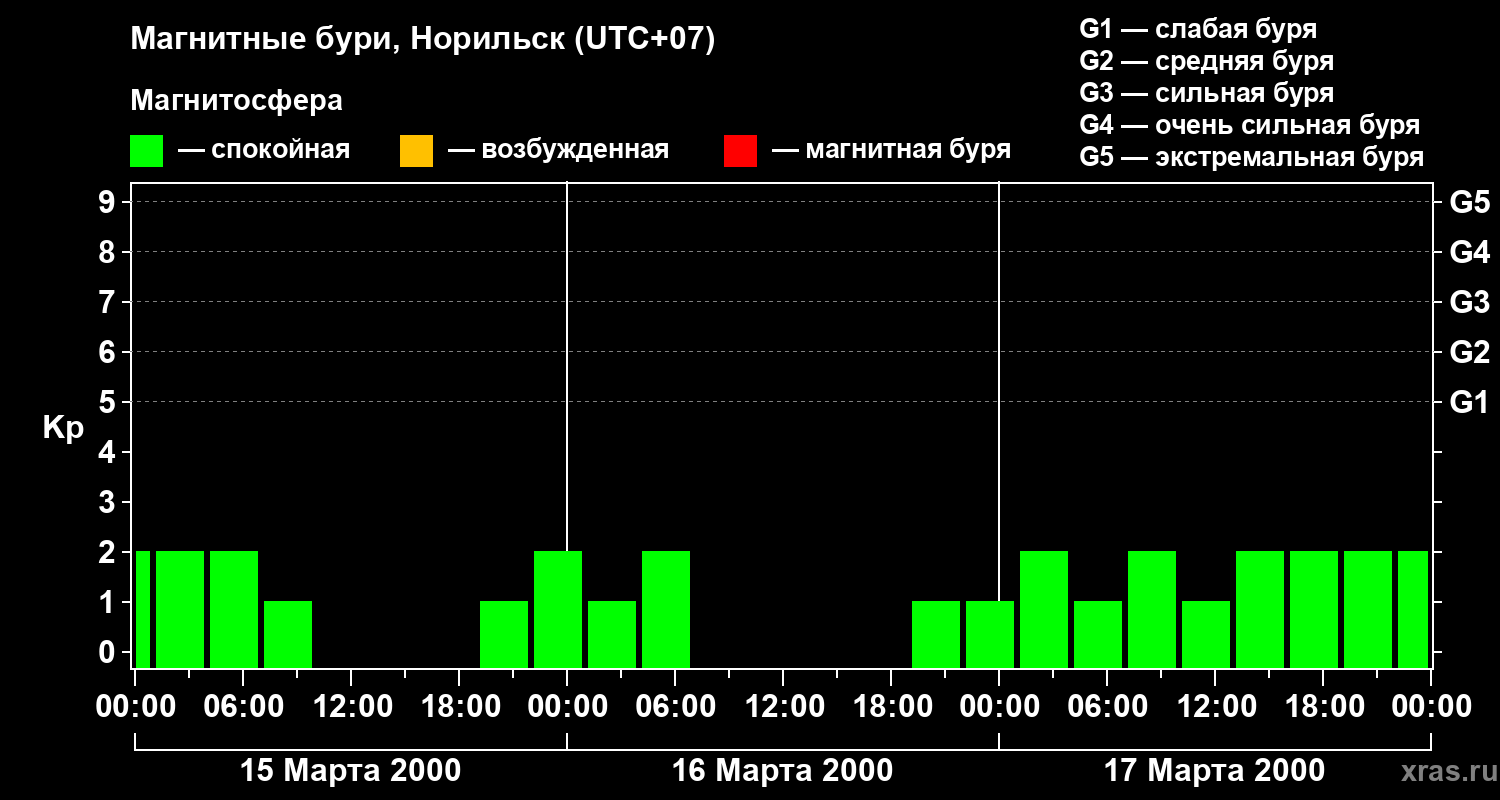Click the last Kp 2 bar on 16 March

[x=666, y=608]
